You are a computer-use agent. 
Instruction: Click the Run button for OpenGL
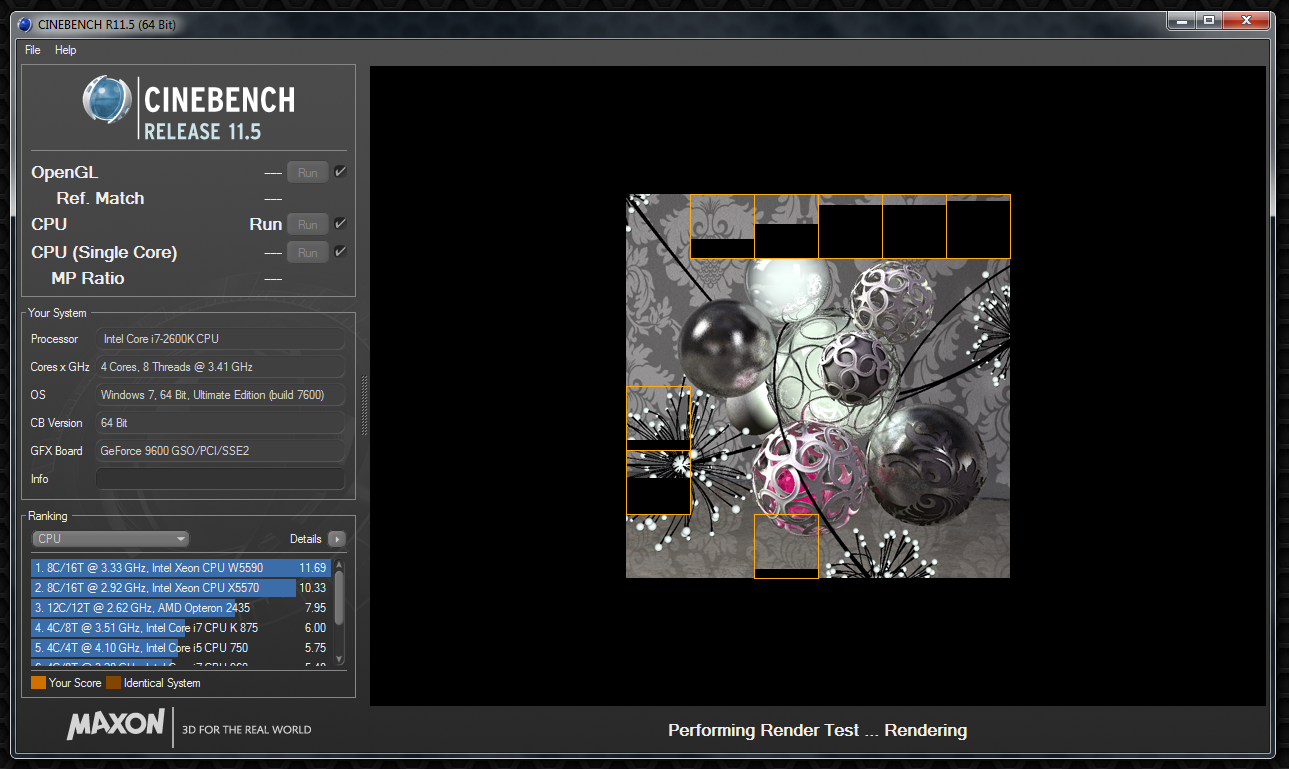(x=308, y=173)
